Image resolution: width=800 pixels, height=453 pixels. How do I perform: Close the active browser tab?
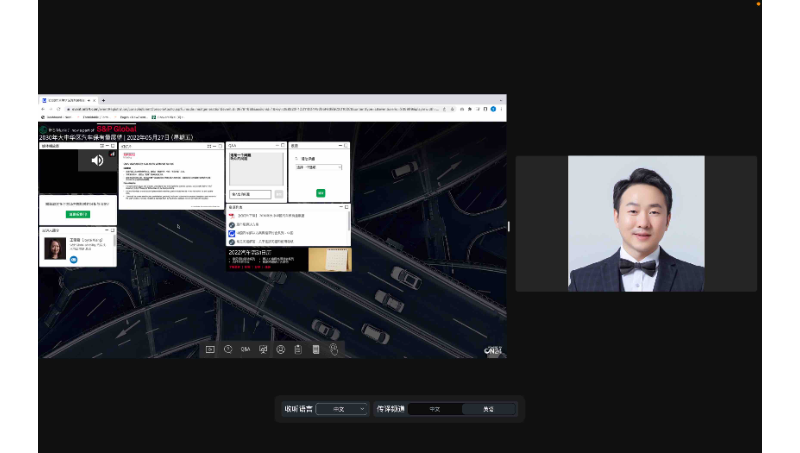(94, 100)
